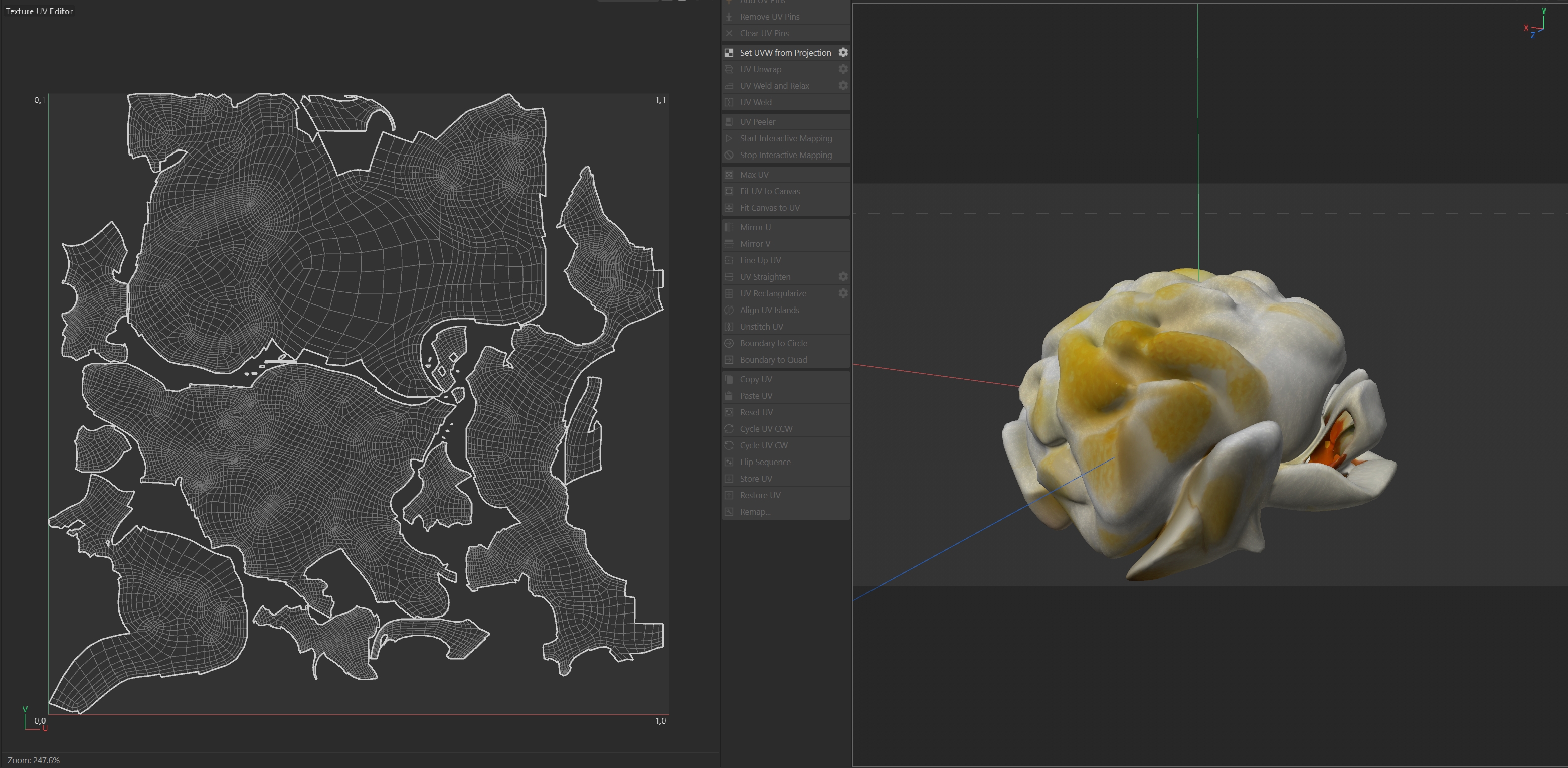The height and width of the screenshot is (768, 1568).
Task: Click Cycle UV CCW
Action: click(766, 429)
